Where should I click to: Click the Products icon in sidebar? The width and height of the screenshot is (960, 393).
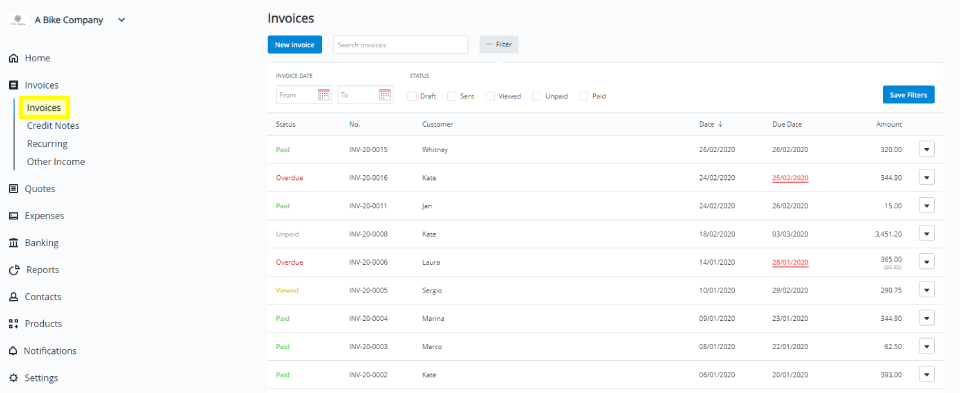point(13,324)
